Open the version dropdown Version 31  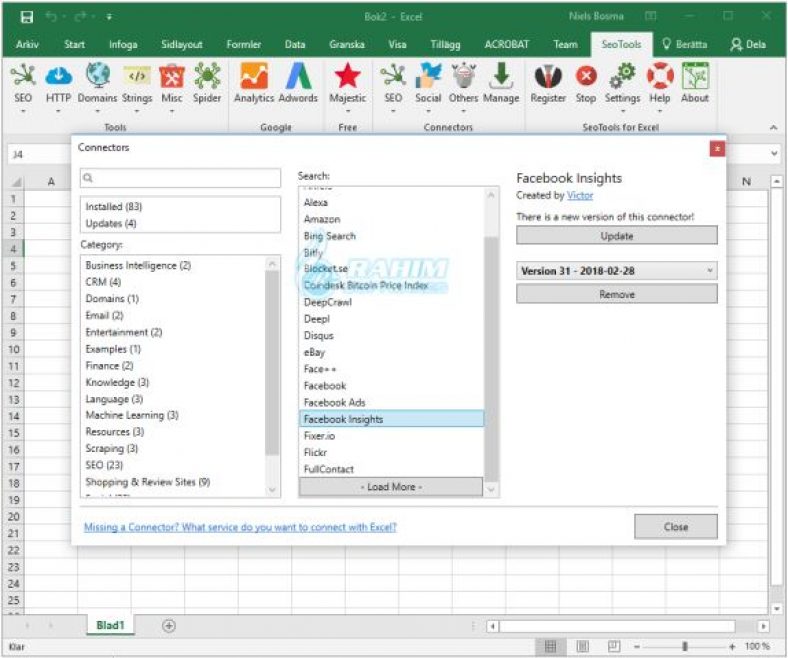click(x=617, y=271)
